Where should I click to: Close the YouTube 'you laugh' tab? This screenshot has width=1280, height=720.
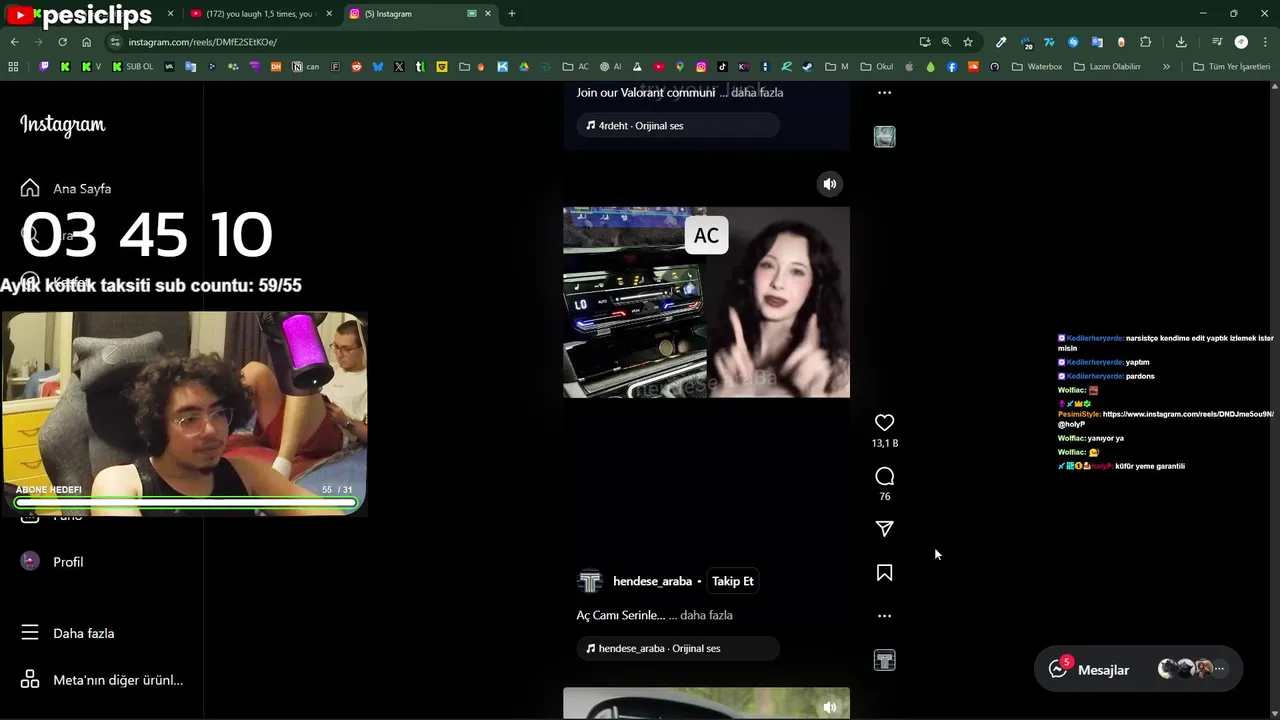point(328,14)
